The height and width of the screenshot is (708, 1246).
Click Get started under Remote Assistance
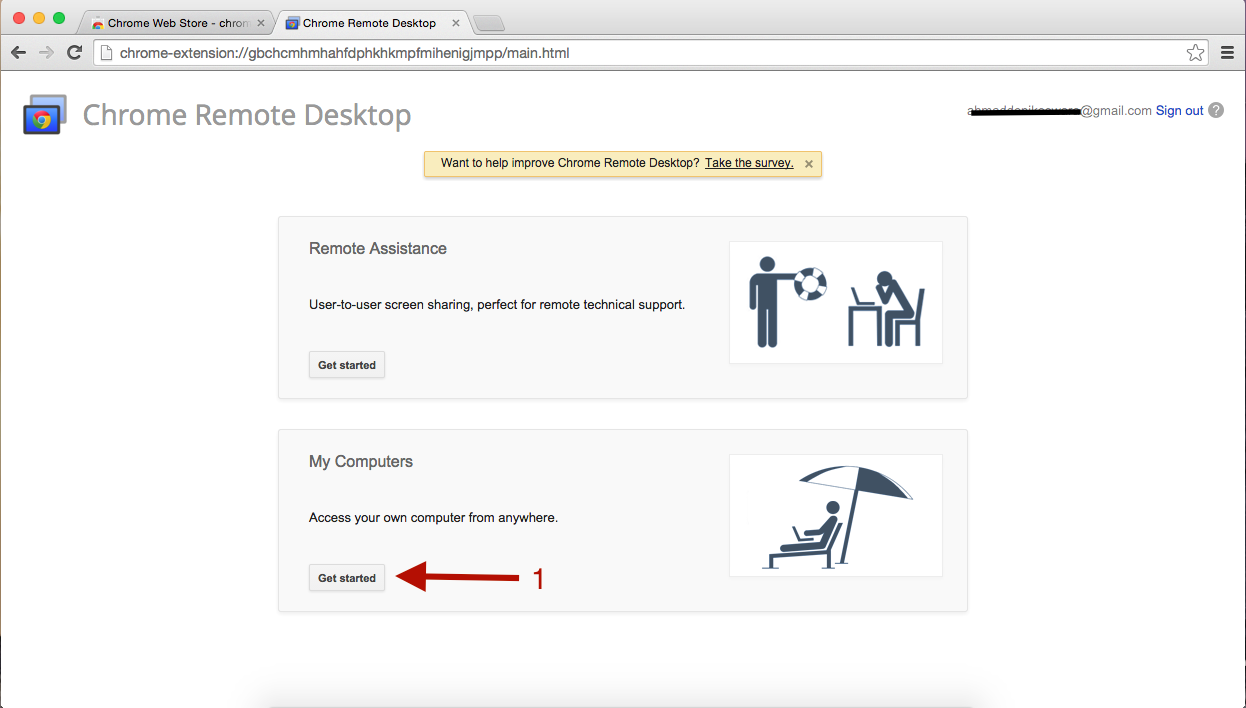347,365
